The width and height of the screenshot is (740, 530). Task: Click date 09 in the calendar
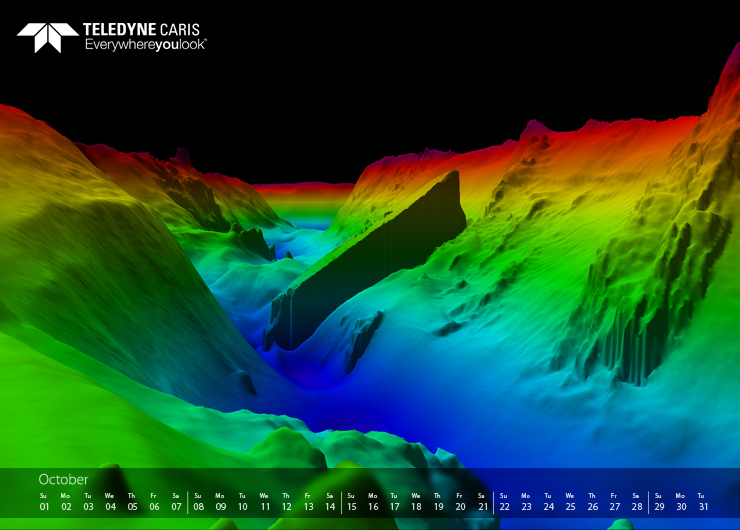point(220,506)
